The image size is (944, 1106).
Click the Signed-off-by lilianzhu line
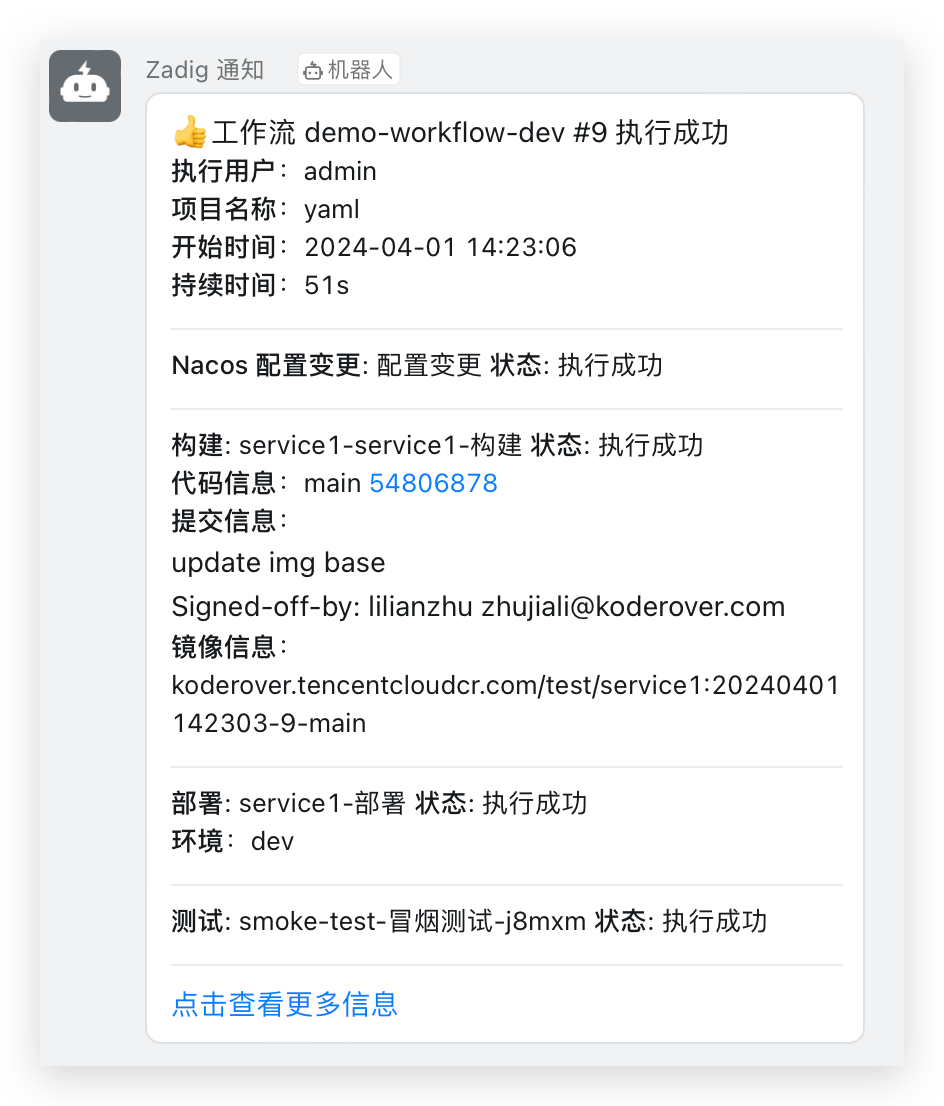[x=478, y=607]
